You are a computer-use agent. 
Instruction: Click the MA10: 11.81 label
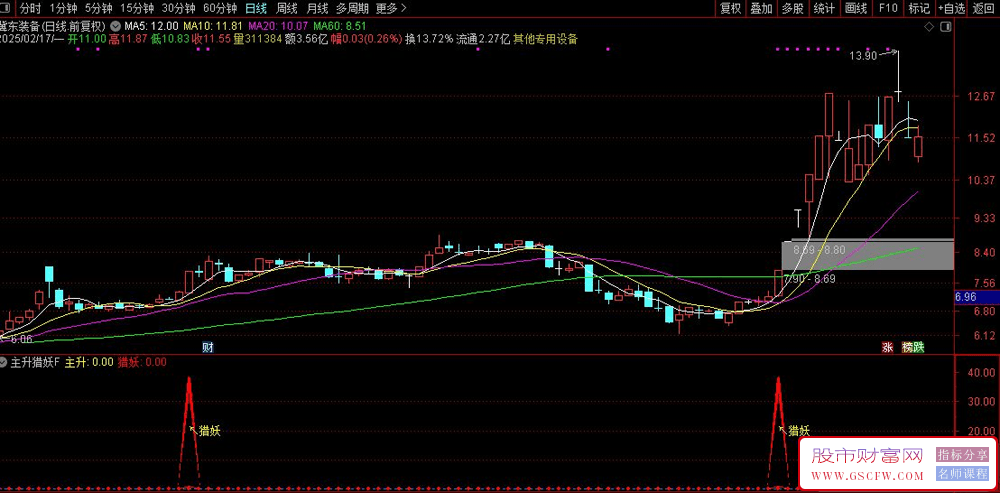click(212, 27)
